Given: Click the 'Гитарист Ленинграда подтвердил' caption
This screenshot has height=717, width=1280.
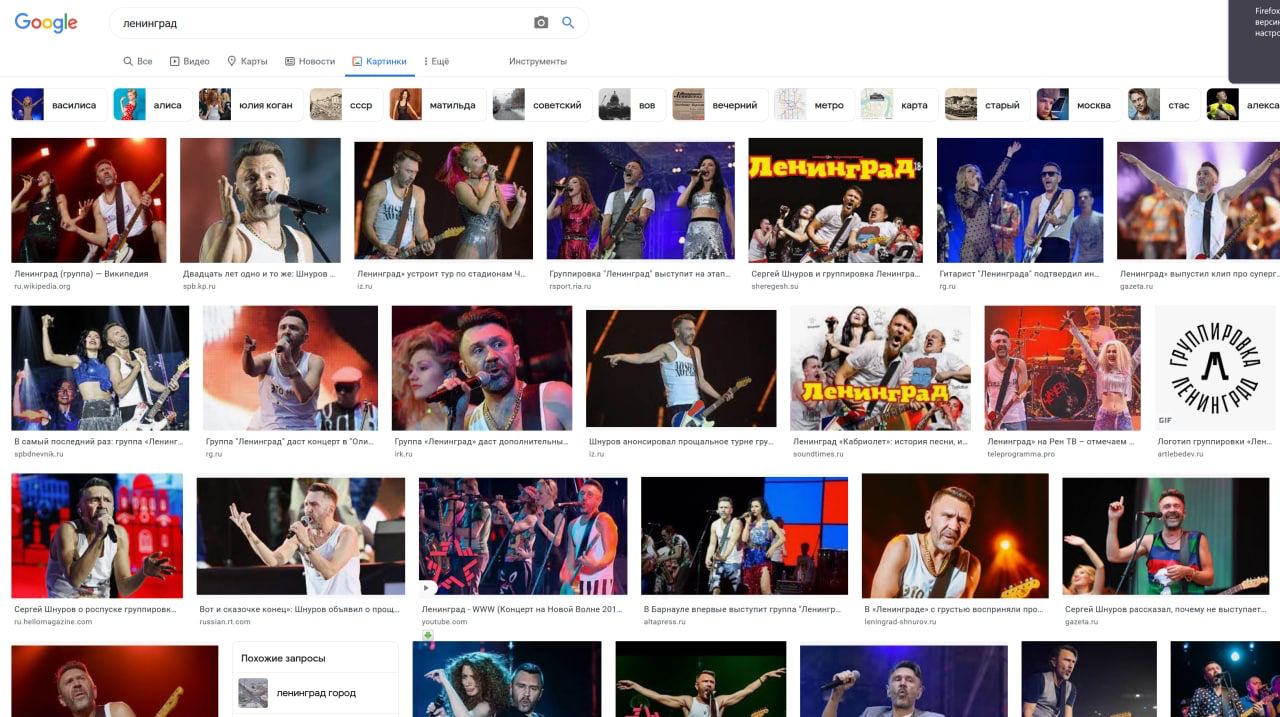Looking at the screenshot, I should [1019, 273].
